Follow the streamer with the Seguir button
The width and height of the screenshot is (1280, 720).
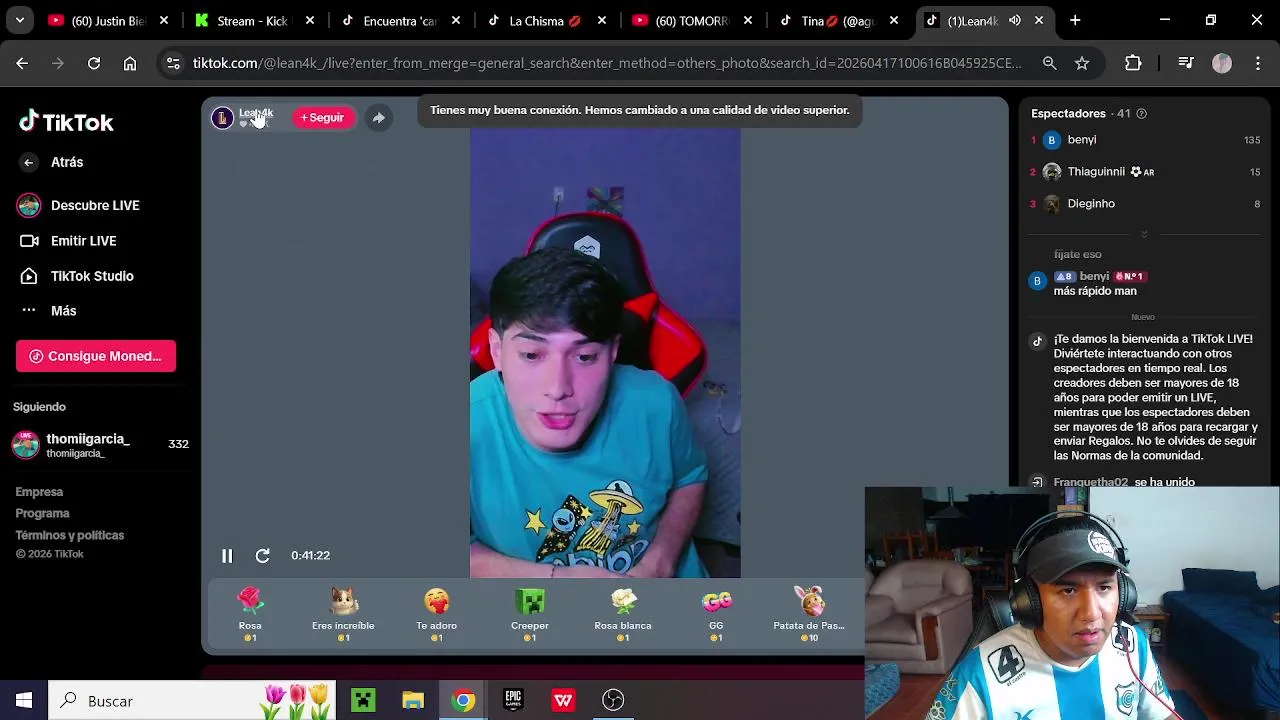click(x=322, y=118)
